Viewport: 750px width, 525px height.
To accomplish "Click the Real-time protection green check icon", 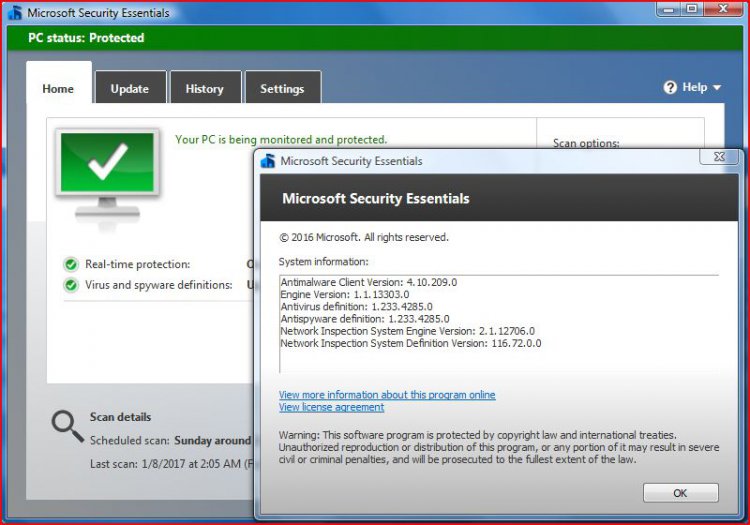I will 71,264.
